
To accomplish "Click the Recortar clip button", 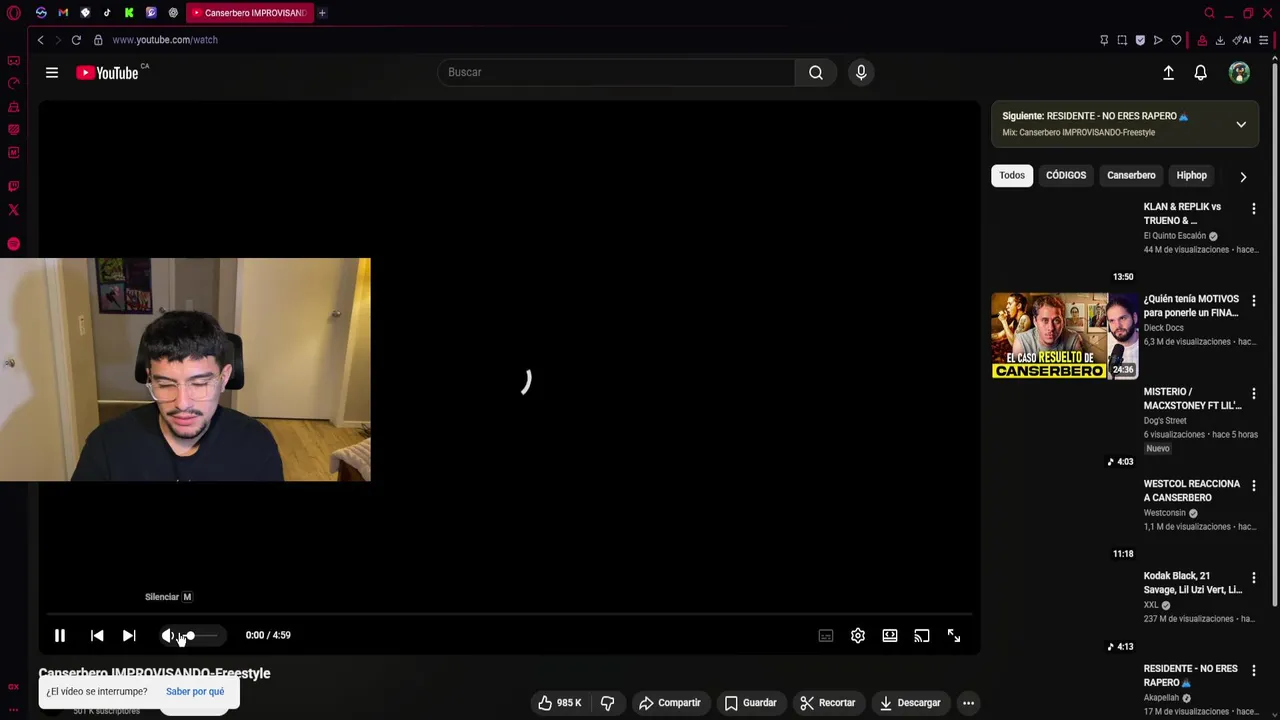I will click(828, 703).
